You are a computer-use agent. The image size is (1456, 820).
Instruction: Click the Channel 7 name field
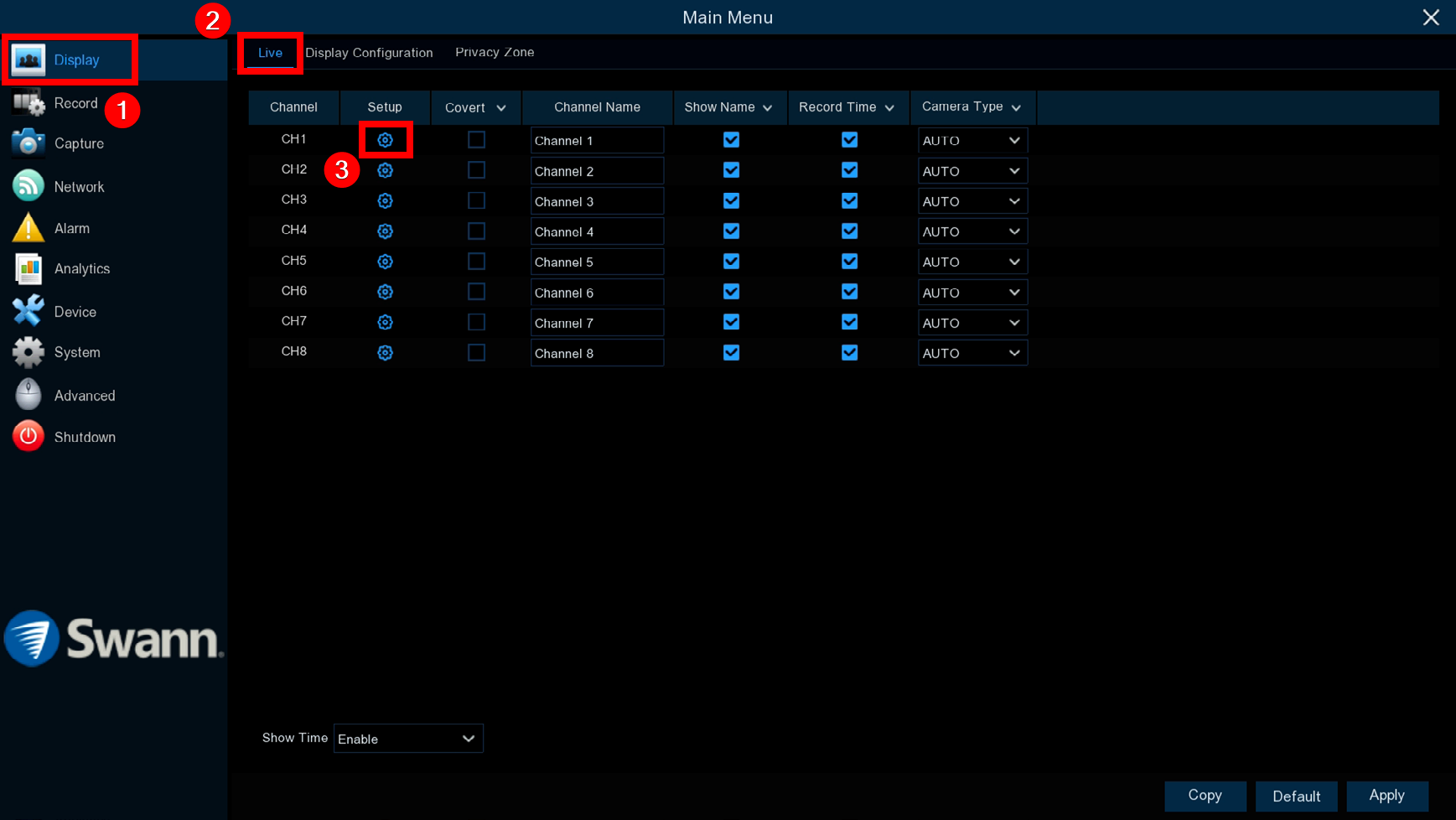click(597, 323)
